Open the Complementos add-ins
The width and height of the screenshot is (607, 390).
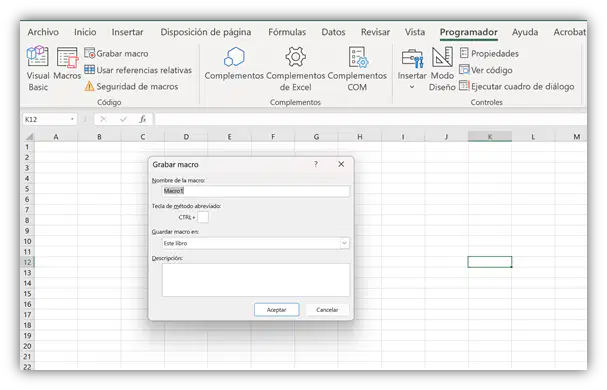point(234,64)
